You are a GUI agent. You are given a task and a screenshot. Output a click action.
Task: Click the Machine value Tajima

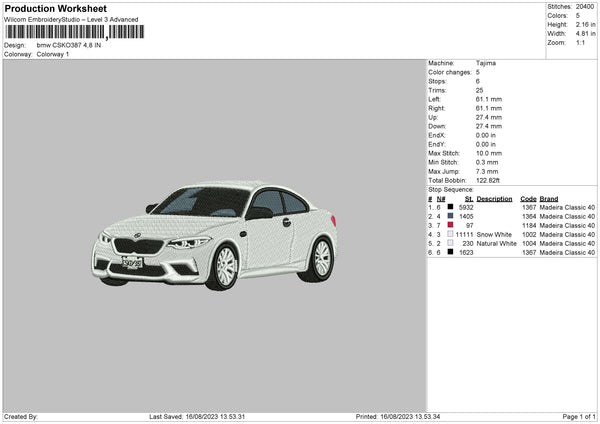coord(485,63)
